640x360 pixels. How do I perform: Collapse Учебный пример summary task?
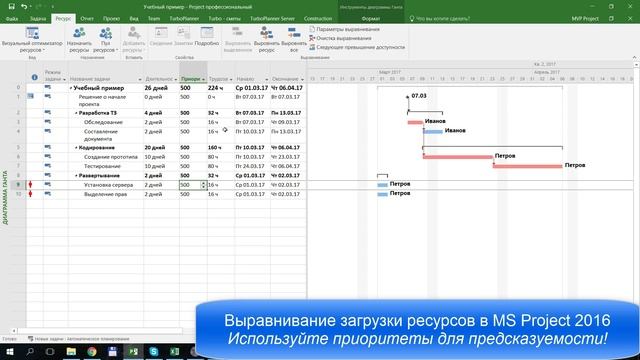pos(71,88)
